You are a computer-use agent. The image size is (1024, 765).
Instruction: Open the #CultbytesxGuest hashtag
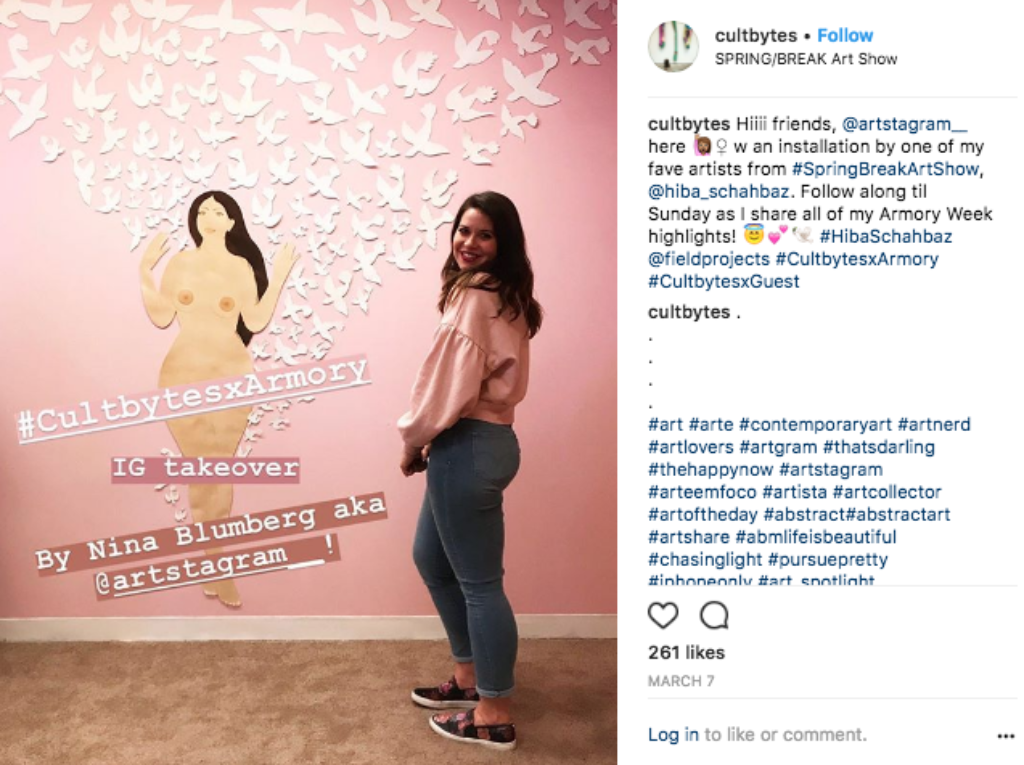tap(724, 282)
